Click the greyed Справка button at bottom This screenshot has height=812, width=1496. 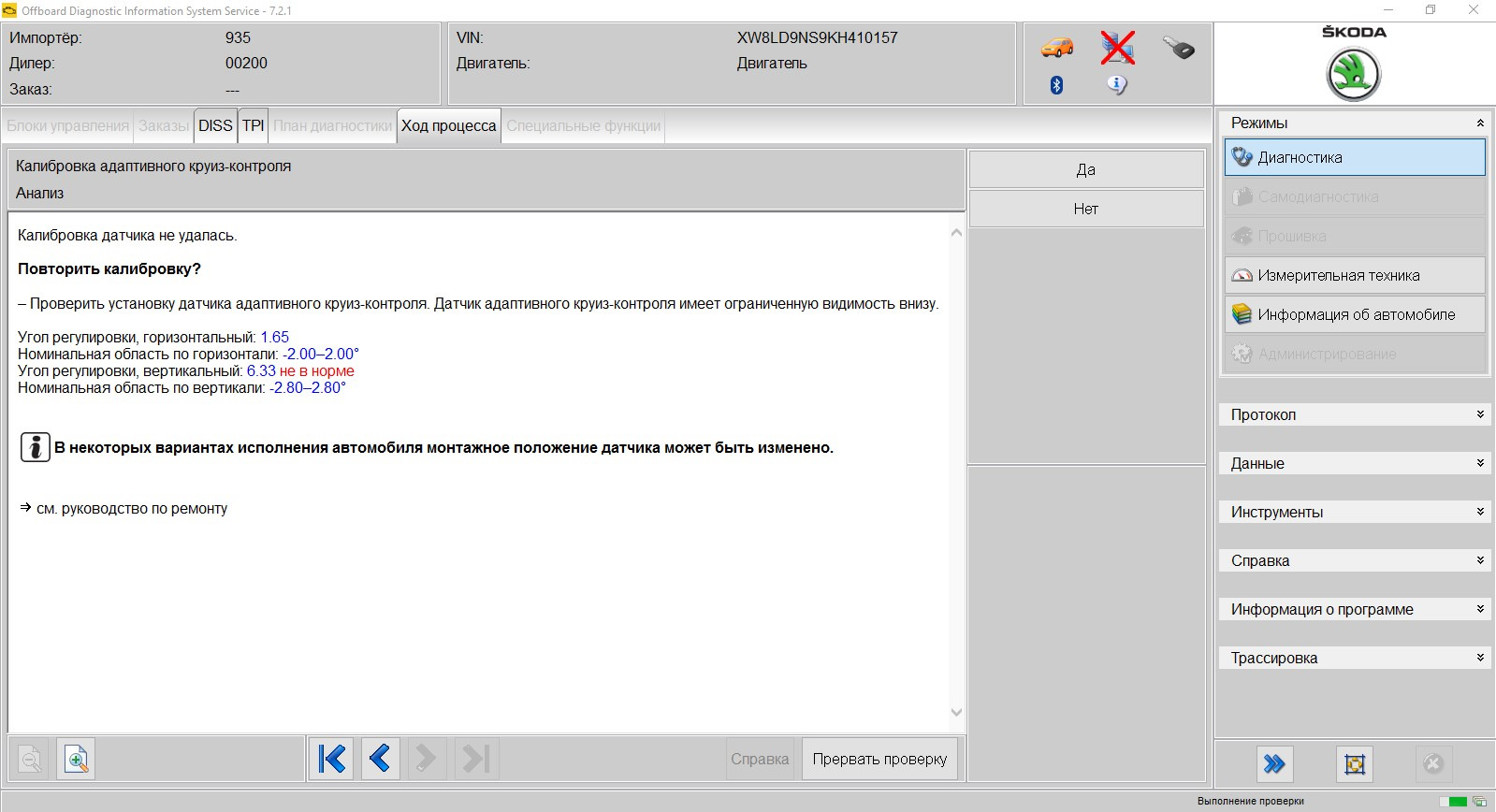coord(760,759)
